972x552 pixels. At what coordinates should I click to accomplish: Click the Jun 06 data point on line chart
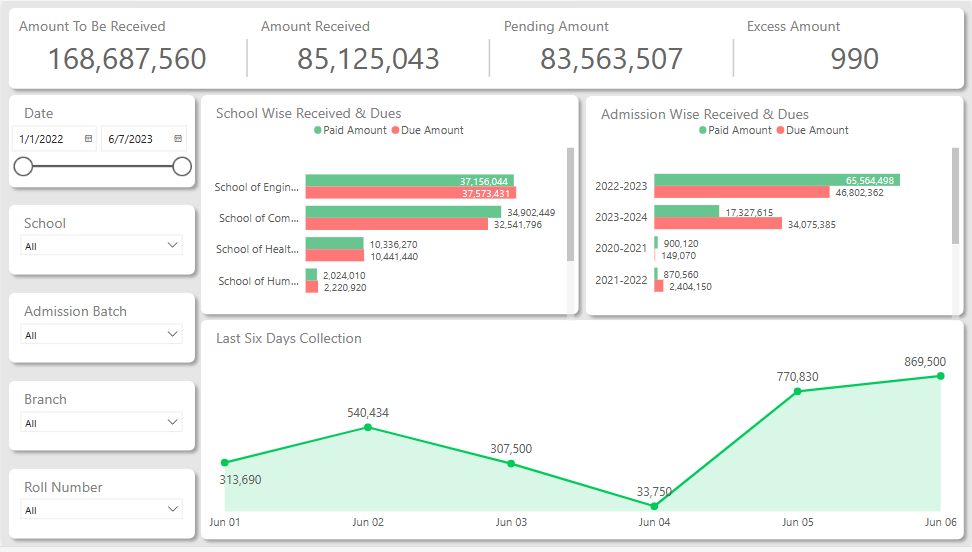pyautogui.click(x=940, y=376)
